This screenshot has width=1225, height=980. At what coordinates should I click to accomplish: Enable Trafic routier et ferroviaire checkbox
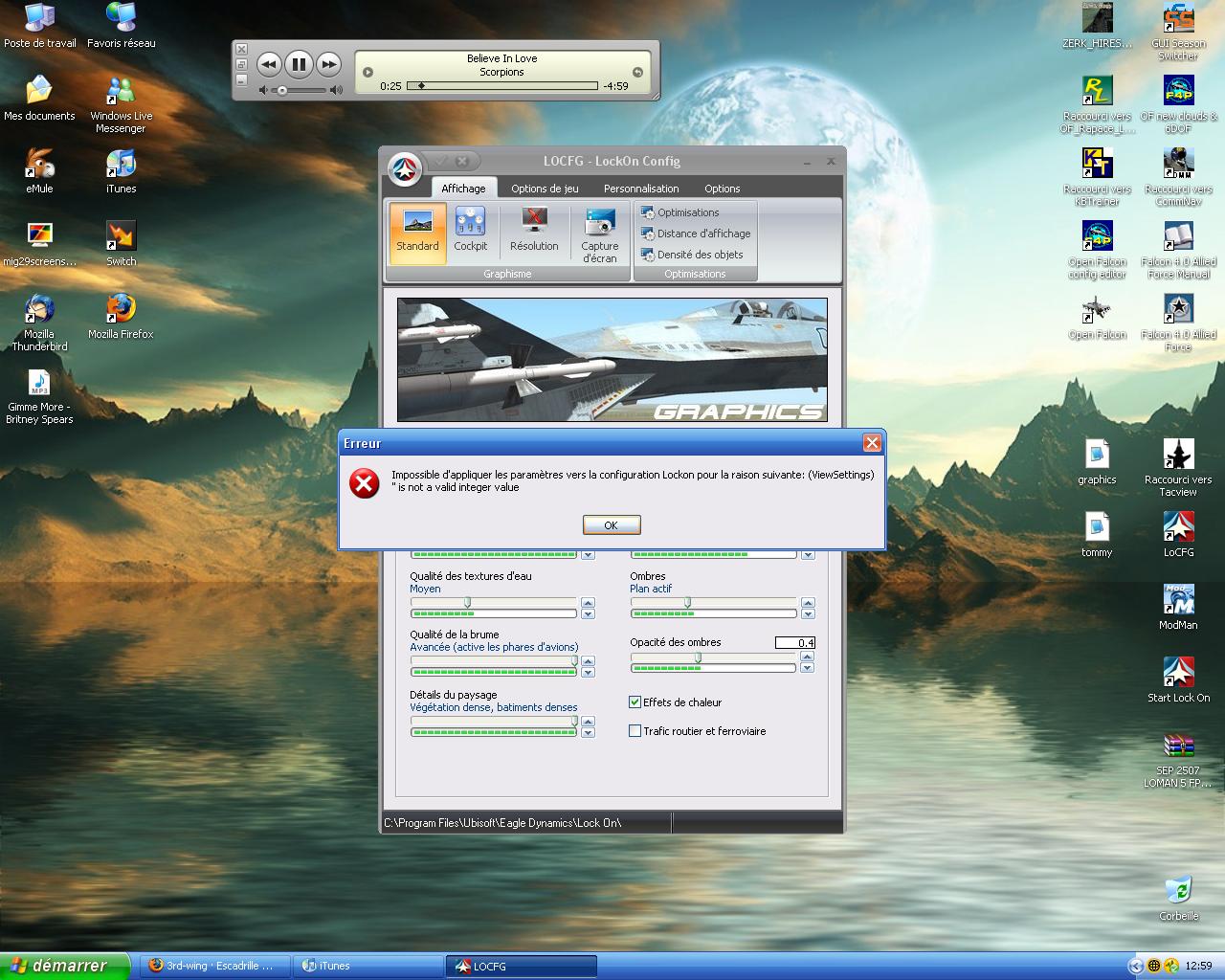tap(635, 731)
